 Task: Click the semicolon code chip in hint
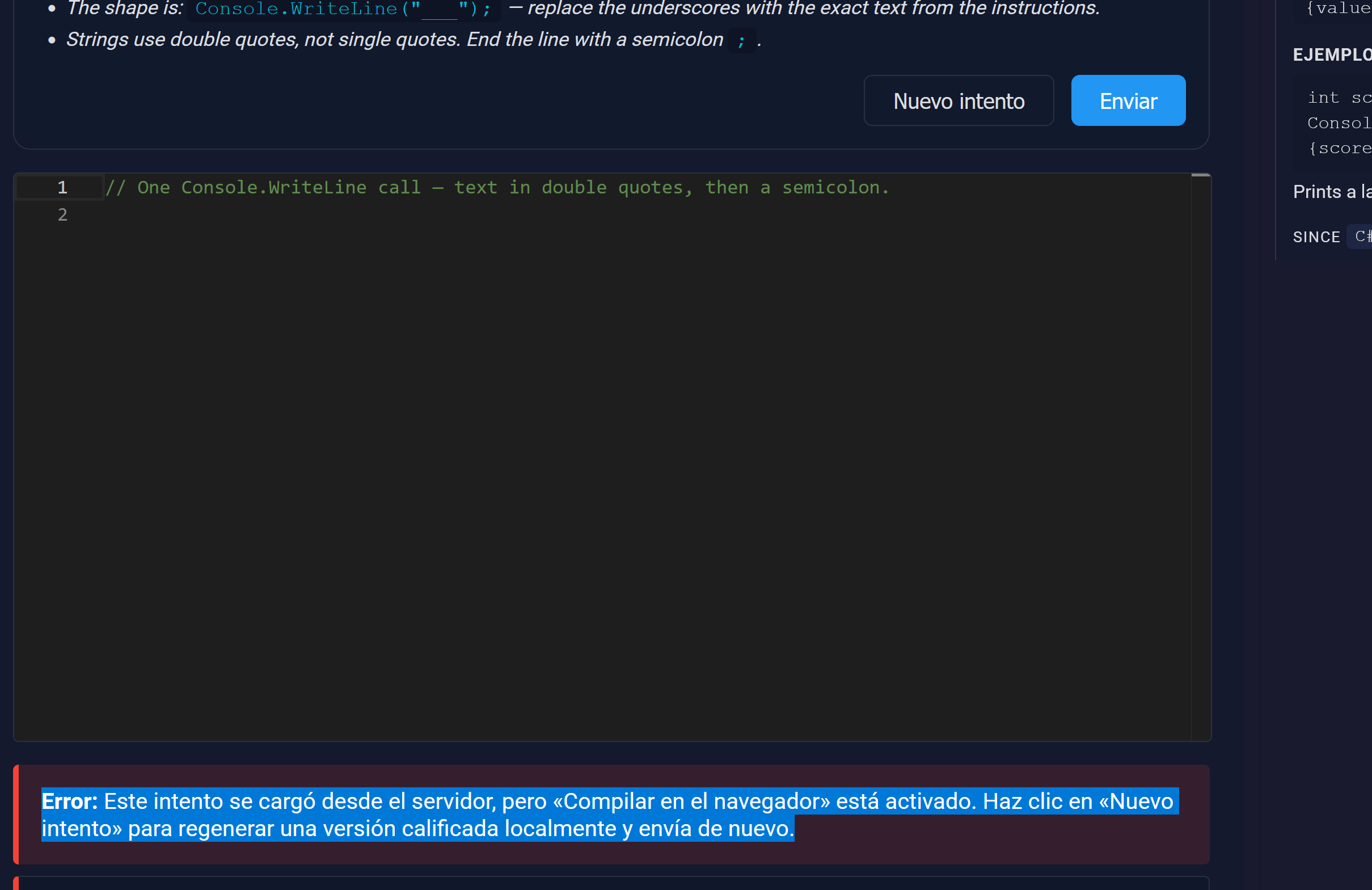coord(741,40)
